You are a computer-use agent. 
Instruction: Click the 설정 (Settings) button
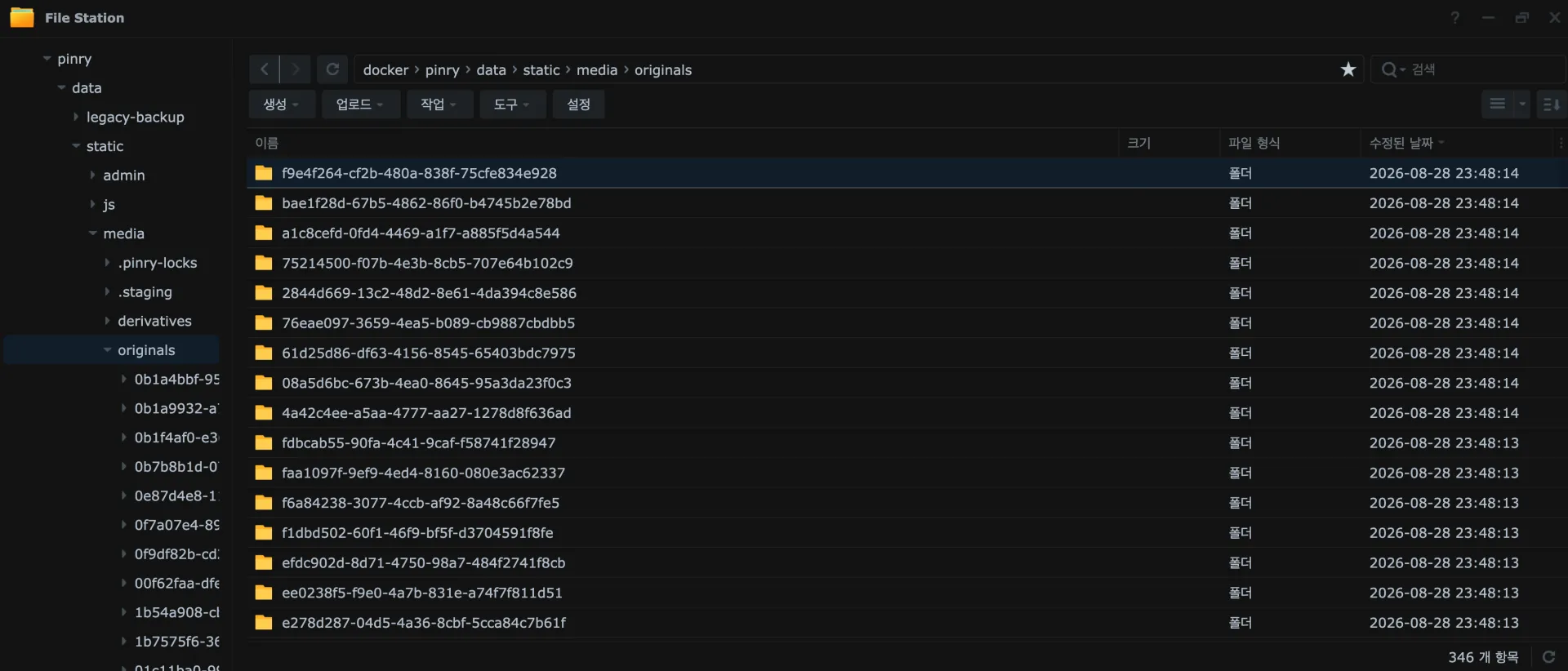pyautogui.click(x=578, y=104)
